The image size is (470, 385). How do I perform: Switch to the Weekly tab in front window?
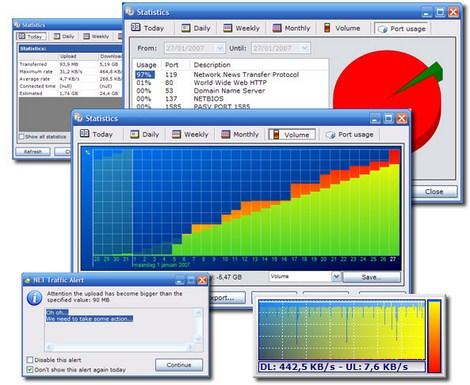(x=190, y=134)
